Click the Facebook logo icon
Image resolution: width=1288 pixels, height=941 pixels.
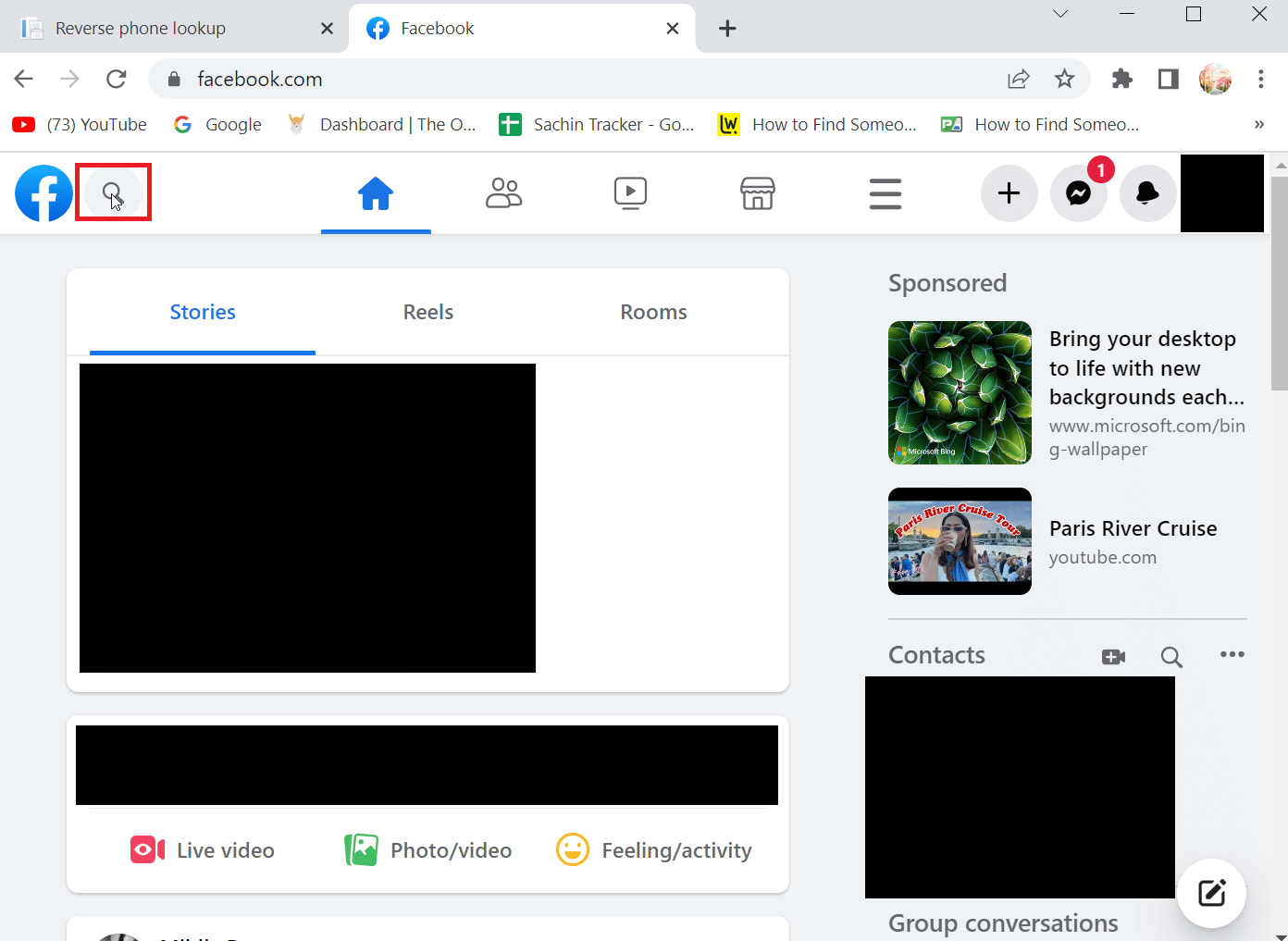click(x=43, y=193)
